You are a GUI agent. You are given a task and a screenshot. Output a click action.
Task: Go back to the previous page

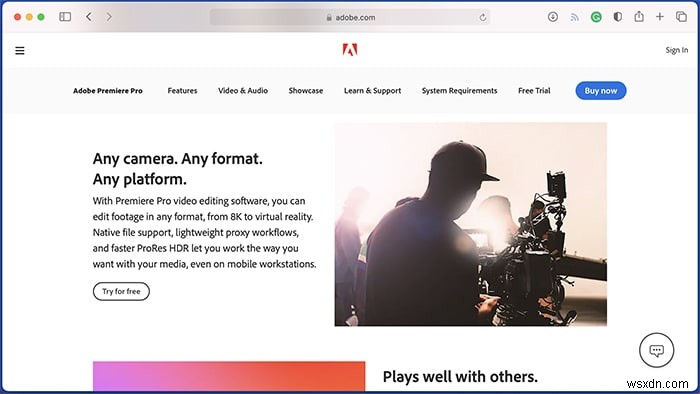pyautogui.click(x=89, y=17)
